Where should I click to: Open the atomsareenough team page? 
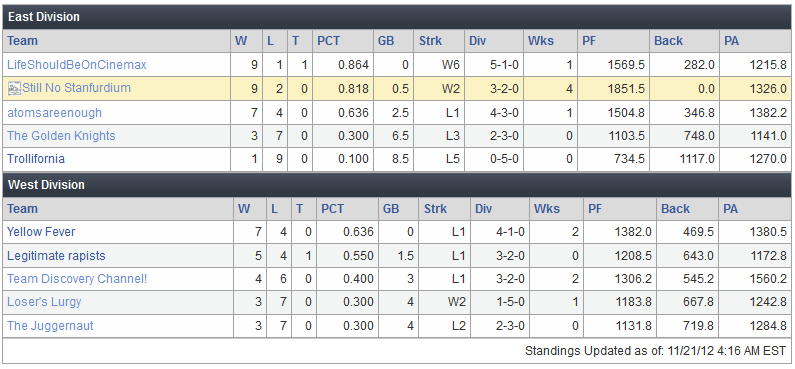pos(54,113)
